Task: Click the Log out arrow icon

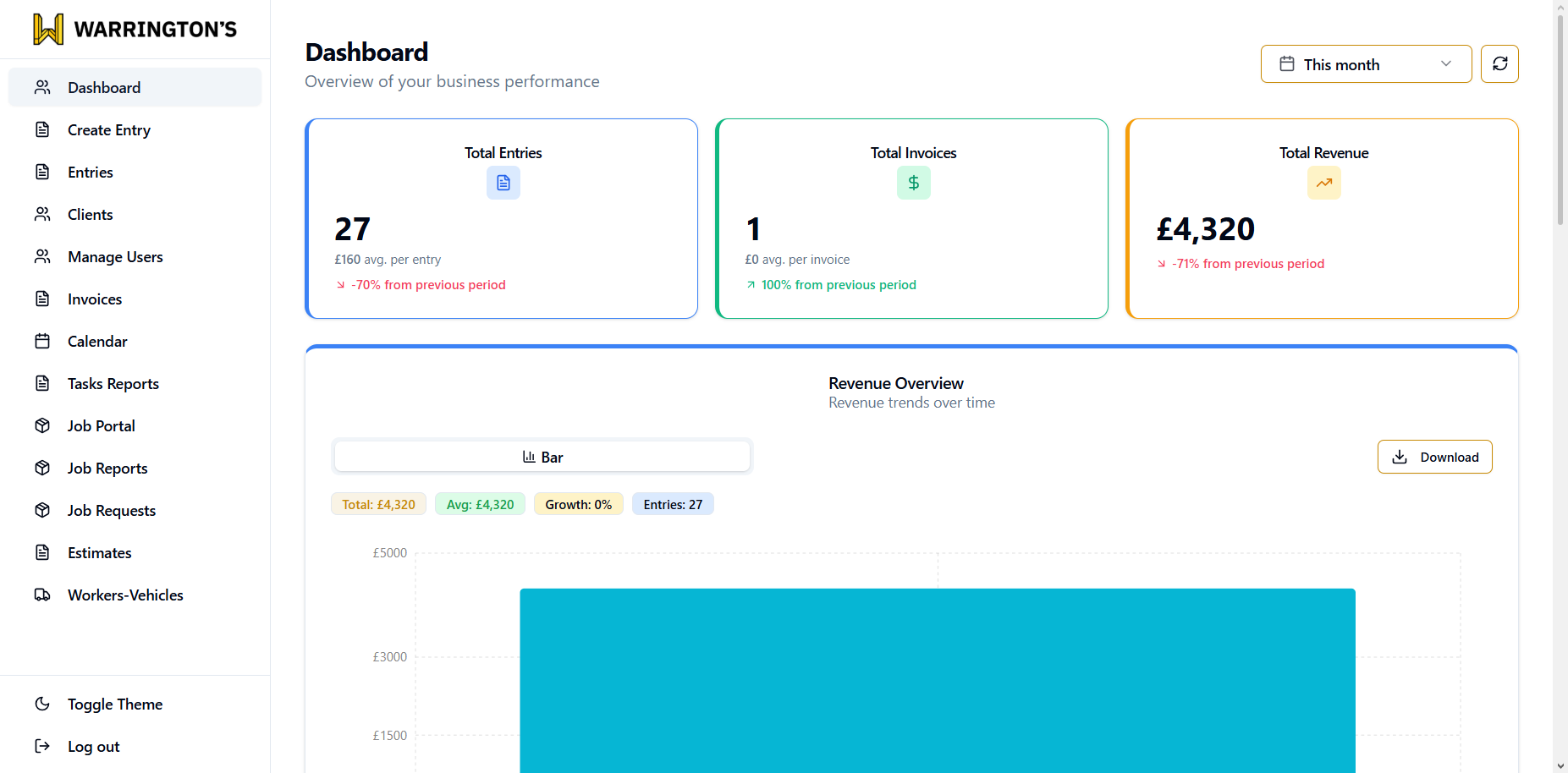Action: point(42,746)
